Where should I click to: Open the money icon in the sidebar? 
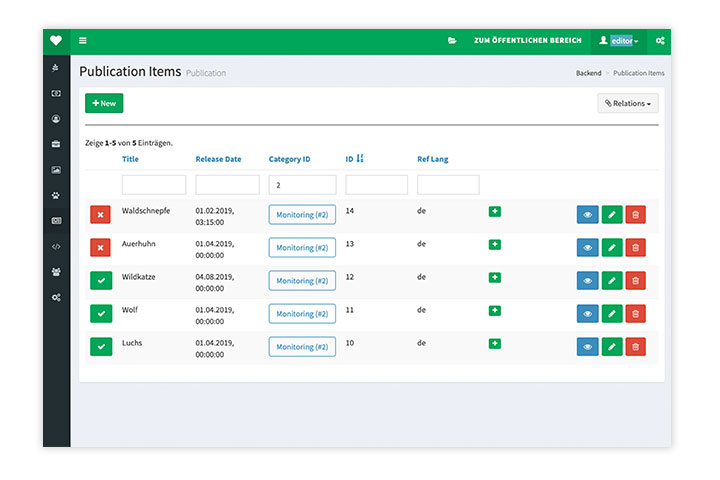pos(56,93)
